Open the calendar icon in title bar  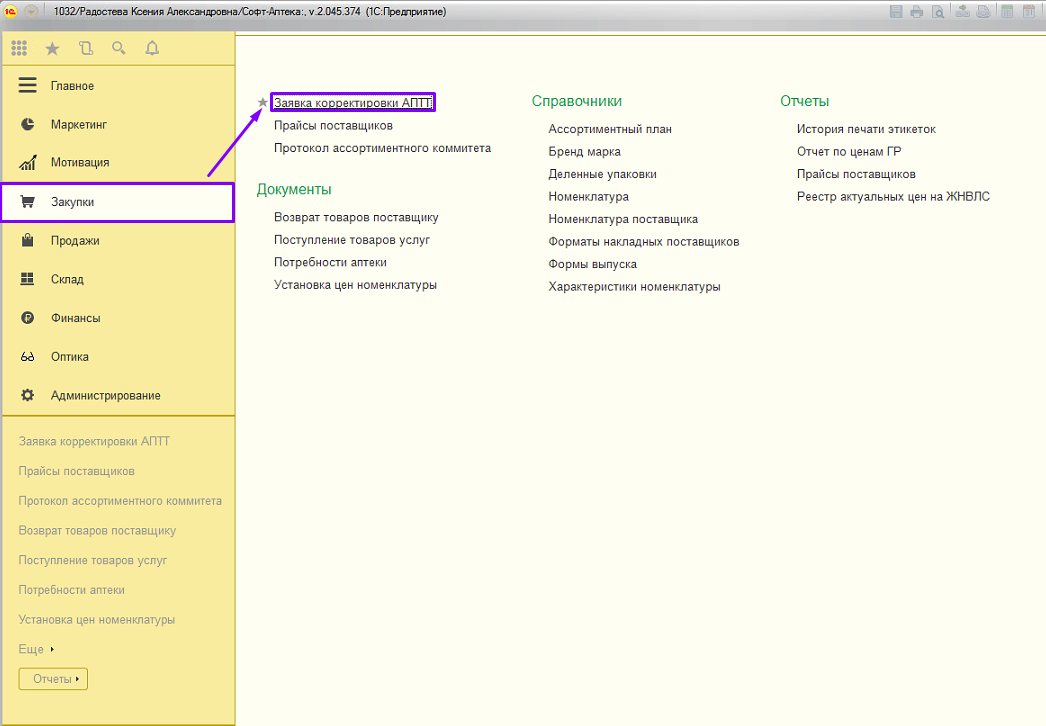(x=1029, y=12)
